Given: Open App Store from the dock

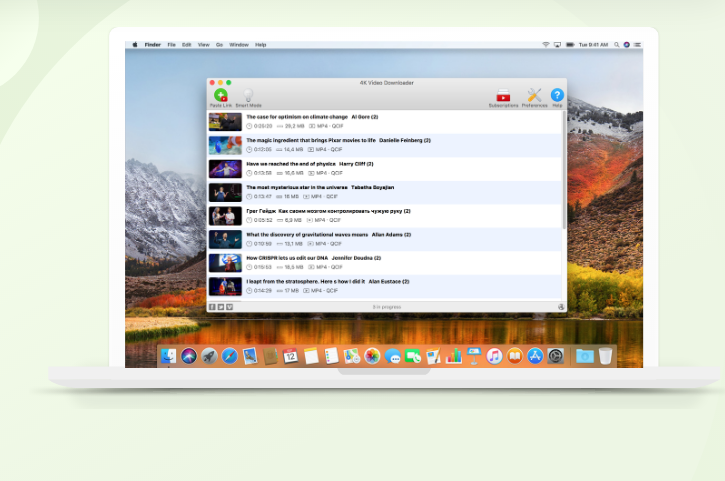Looking at the screenshot, I should [535, 356].
